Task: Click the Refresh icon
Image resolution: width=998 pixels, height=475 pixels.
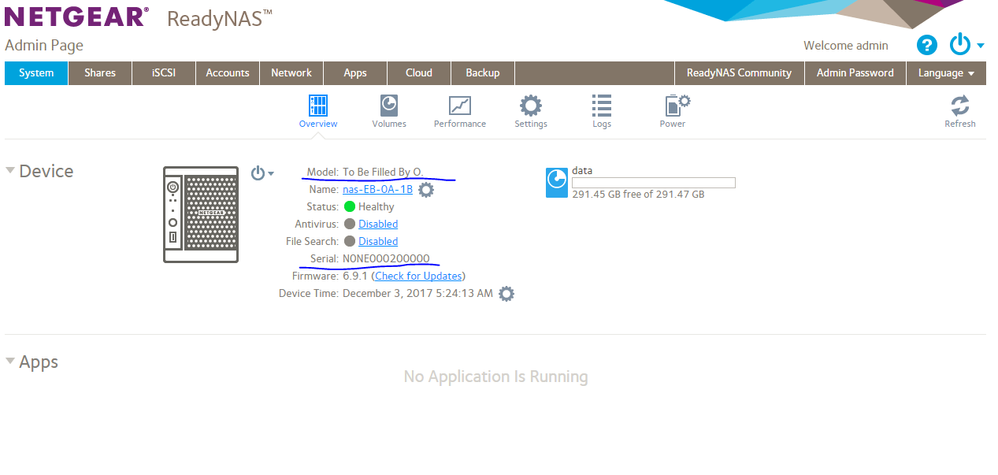Action: click(959, 106)
